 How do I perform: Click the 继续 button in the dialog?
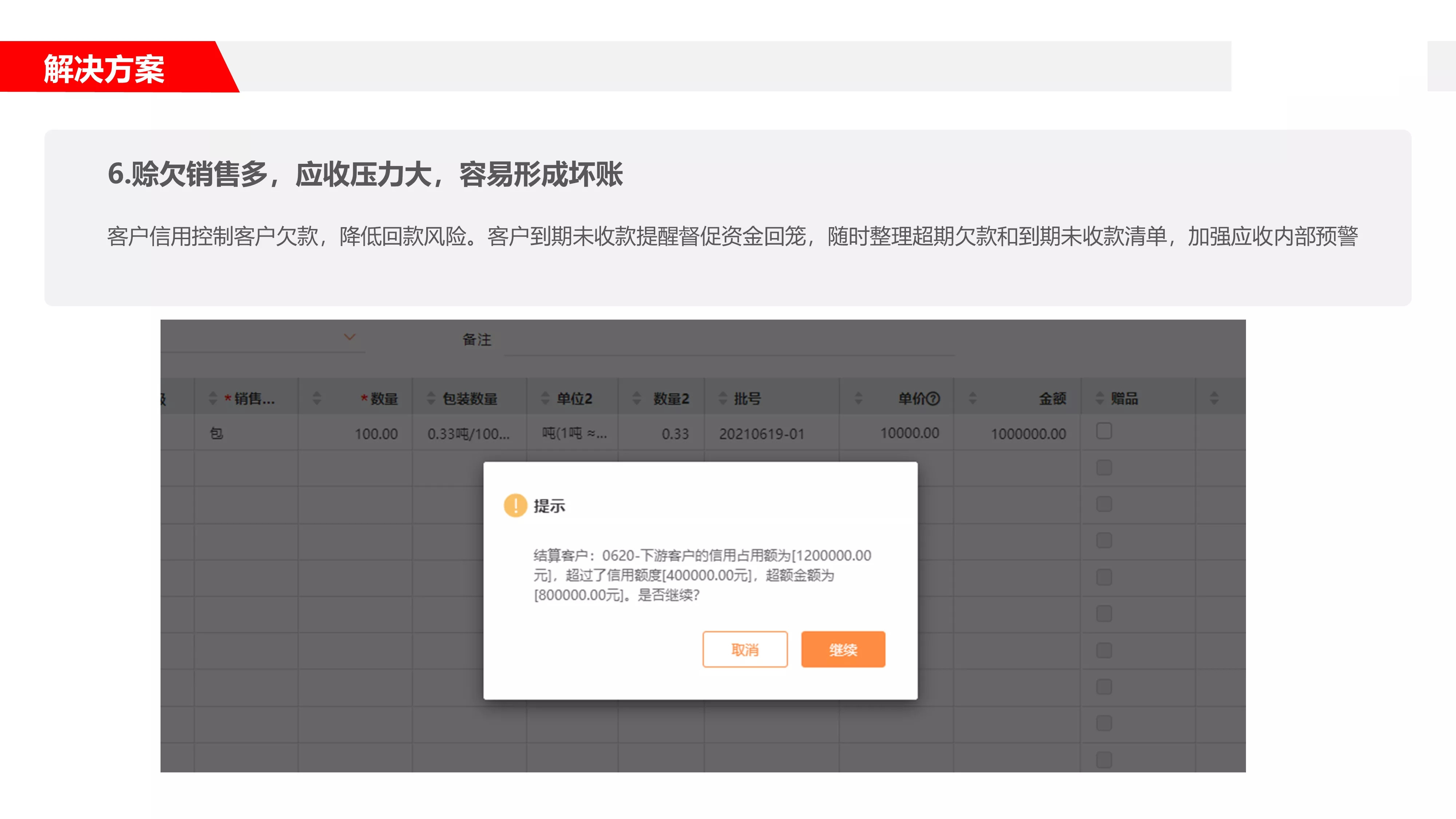pos(843,649)
